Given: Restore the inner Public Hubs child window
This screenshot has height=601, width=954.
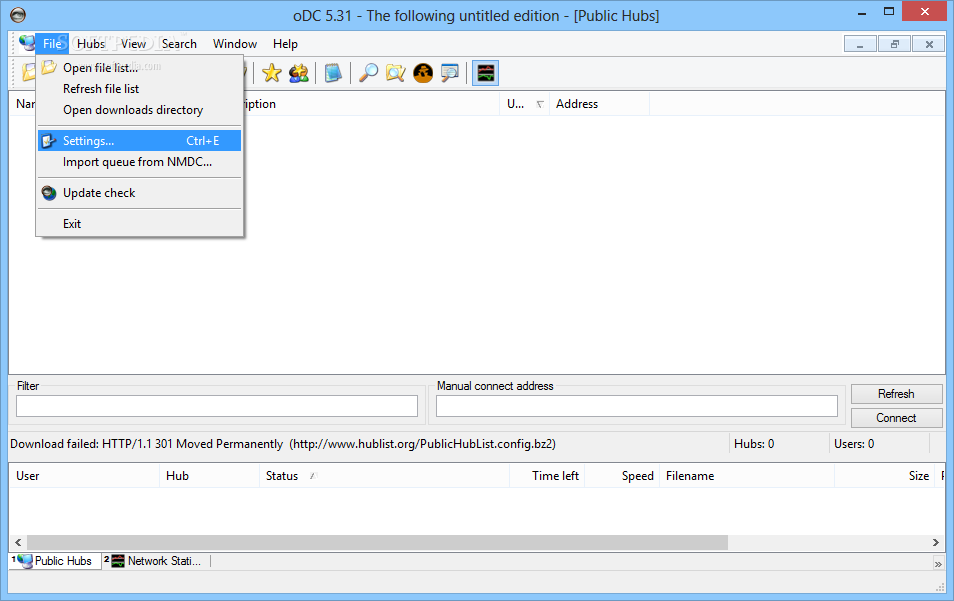Looking at the screenshot, I should click(895, 44).
